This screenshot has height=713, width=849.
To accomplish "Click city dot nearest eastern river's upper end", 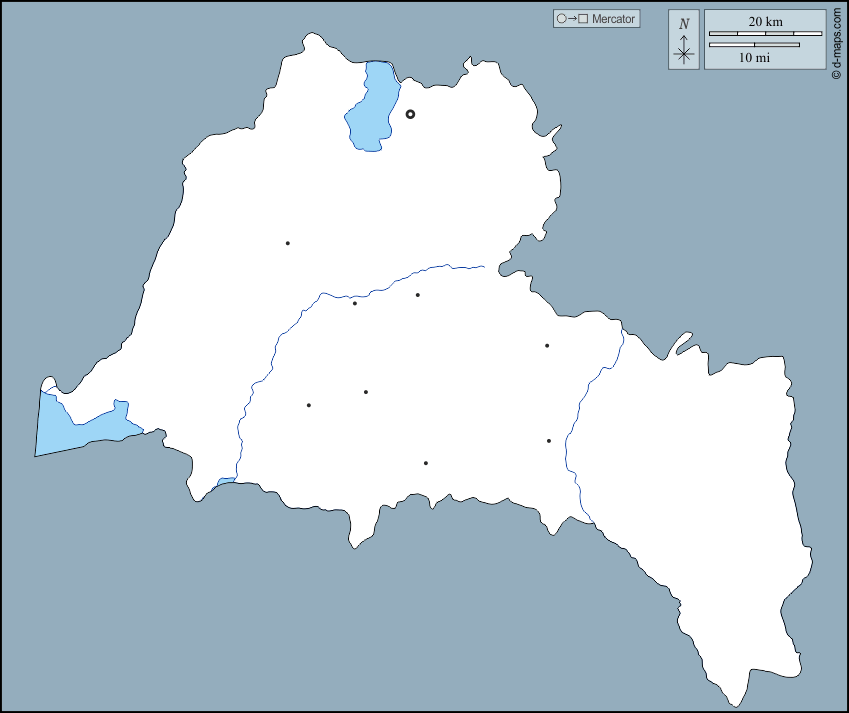I will coord(547,346).
